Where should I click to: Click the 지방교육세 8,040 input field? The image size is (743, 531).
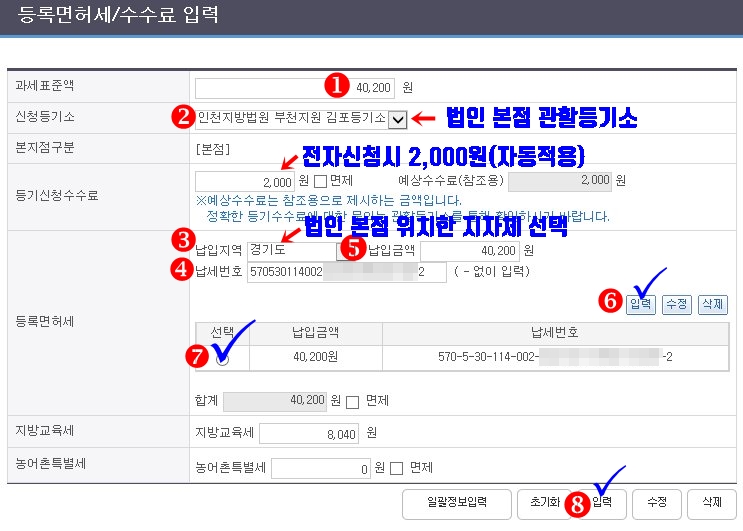click(309, 433)
